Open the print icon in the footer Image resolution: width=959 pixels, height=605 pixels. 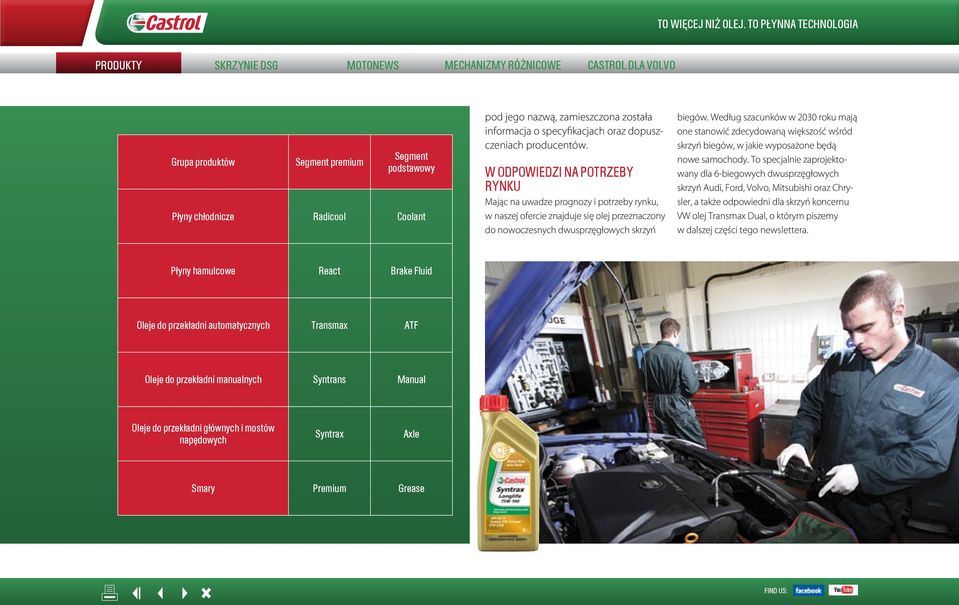(109, 592)
